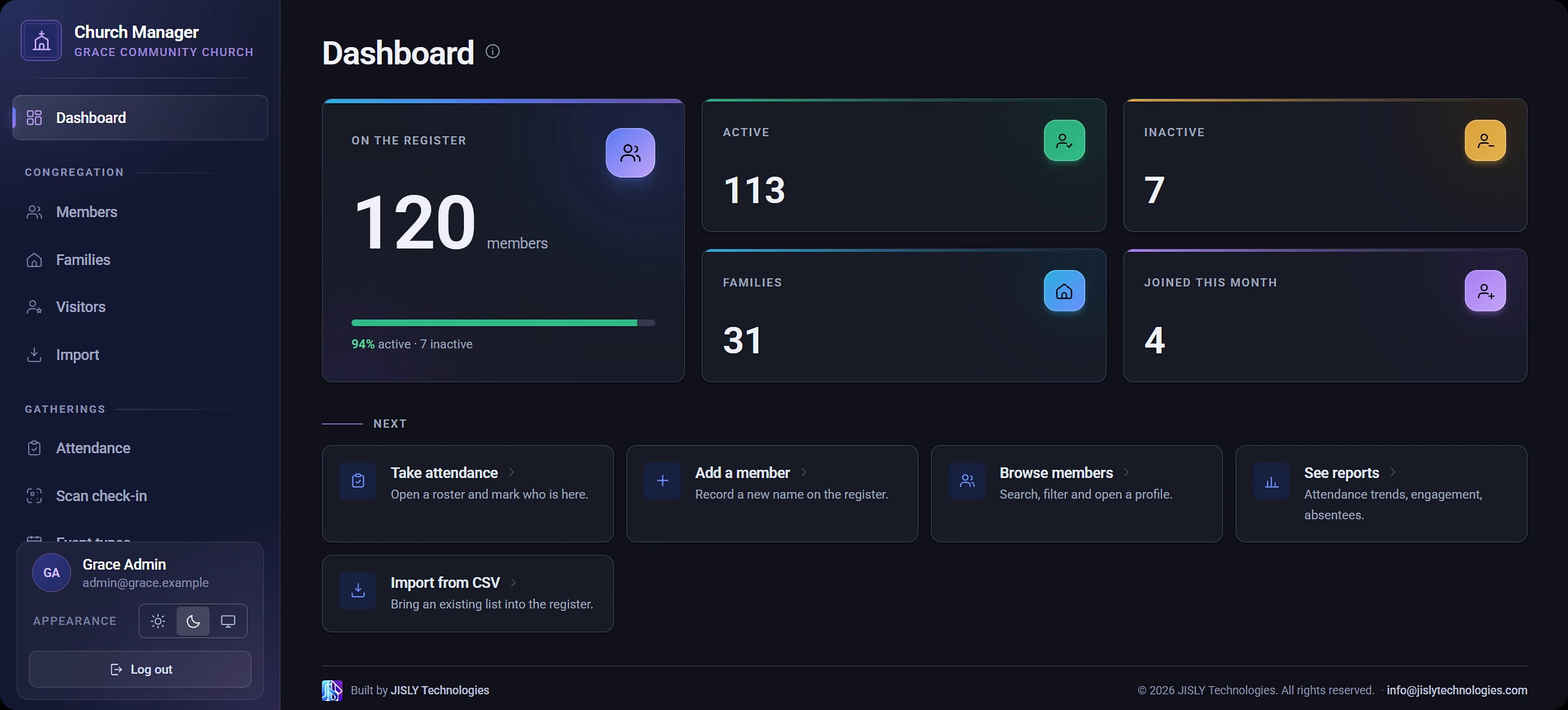
Task: Open the Import from CSV card title
Action: click(445, 583)
